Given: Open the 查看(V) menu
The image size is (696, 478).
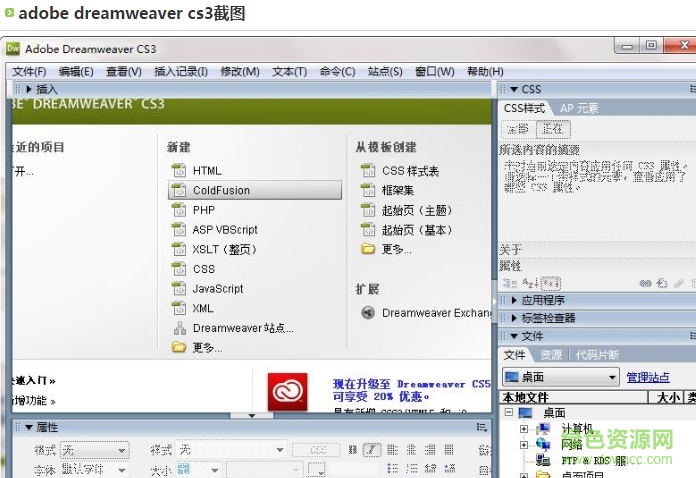Looking at the screenshot, I should pos(123,71).
